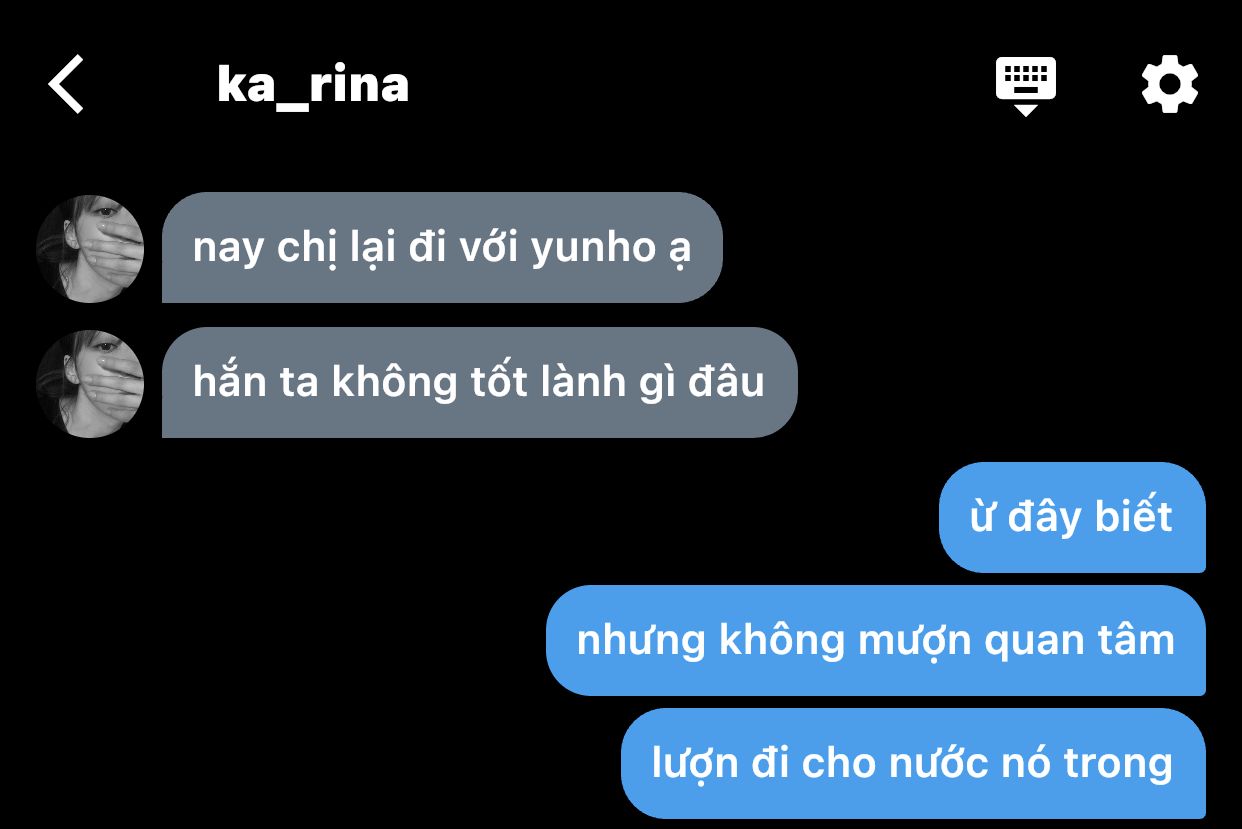The height and width of the screenshot is (829, 1242).
Task: Open chat settings via the gear icon
Action: pos(1169,84)
